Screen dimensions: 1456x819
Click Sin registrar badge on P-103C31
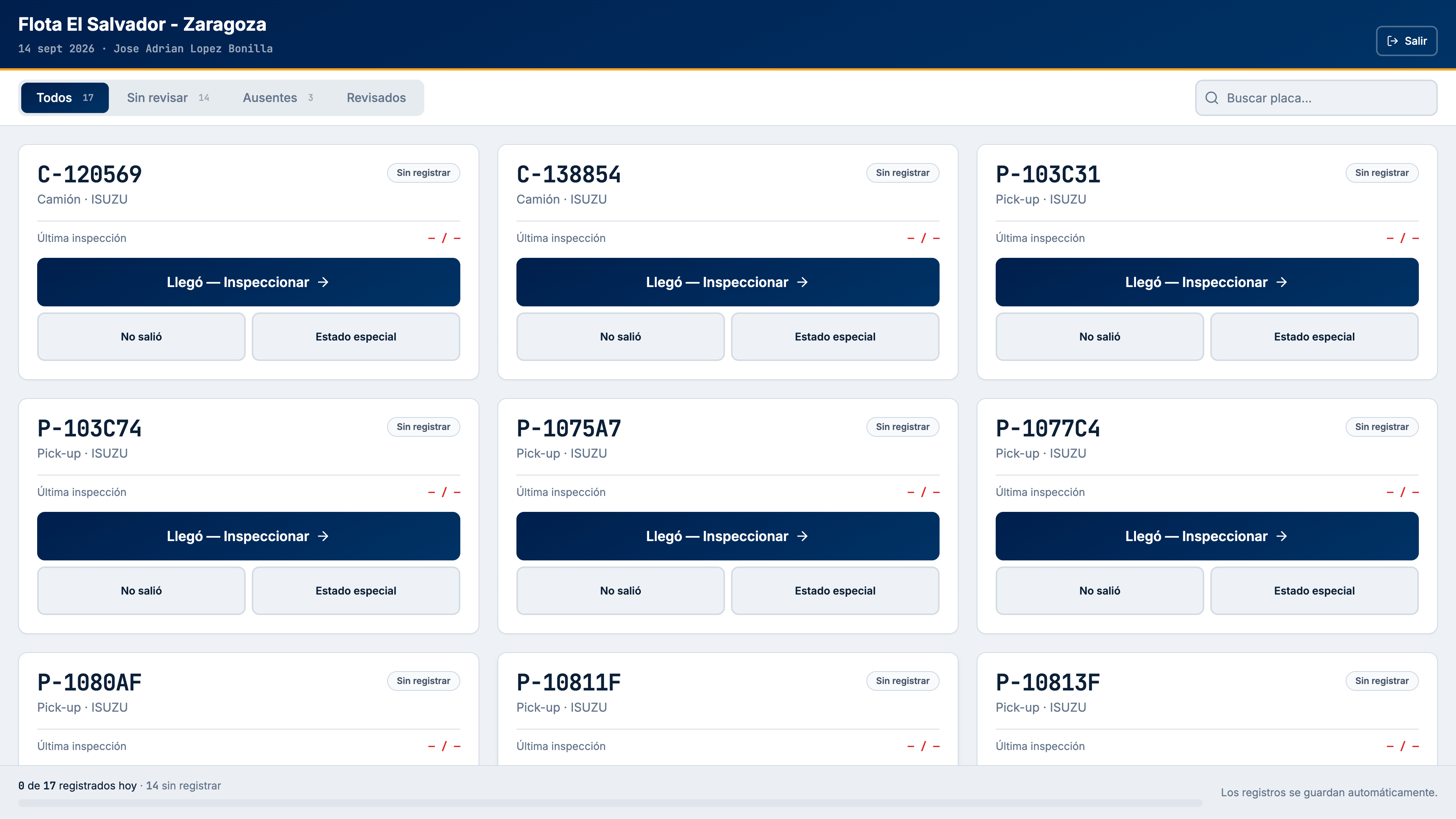point(1382,173)
